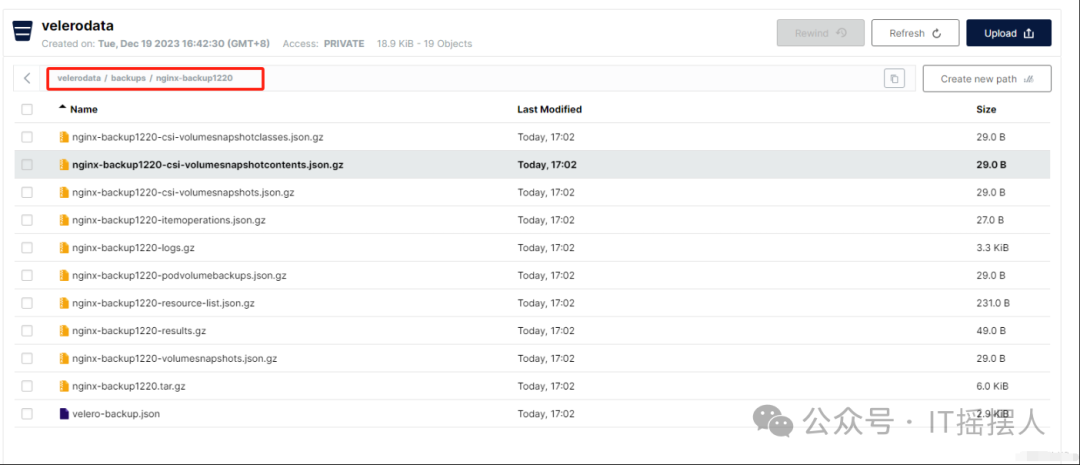Click the velerodata bucket title
Image resolution: width=1080 pixels, height=465 pixels.
[78, 26]
